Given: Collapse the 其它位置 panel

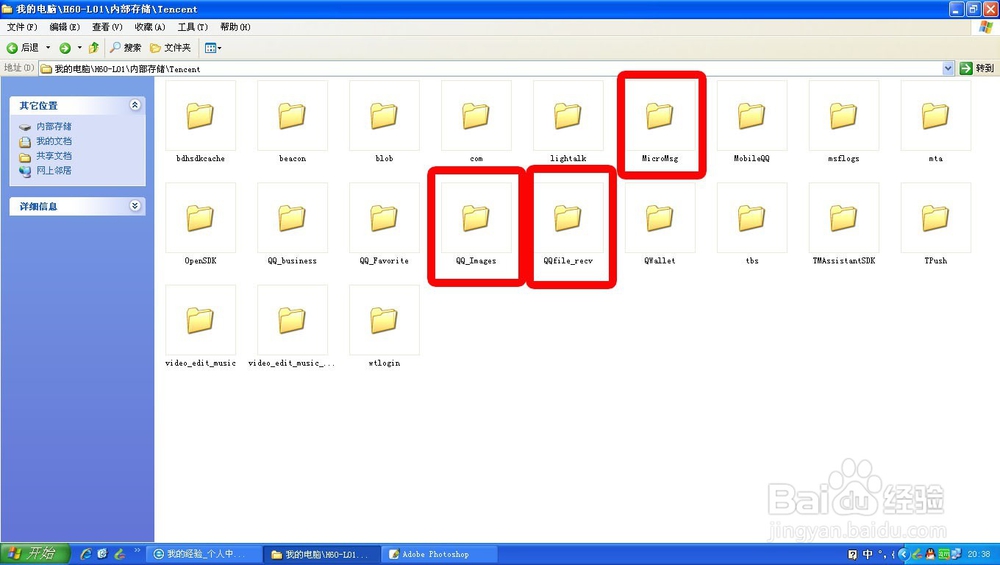Looking at the screenshot, I should click(x=135, y=105).
